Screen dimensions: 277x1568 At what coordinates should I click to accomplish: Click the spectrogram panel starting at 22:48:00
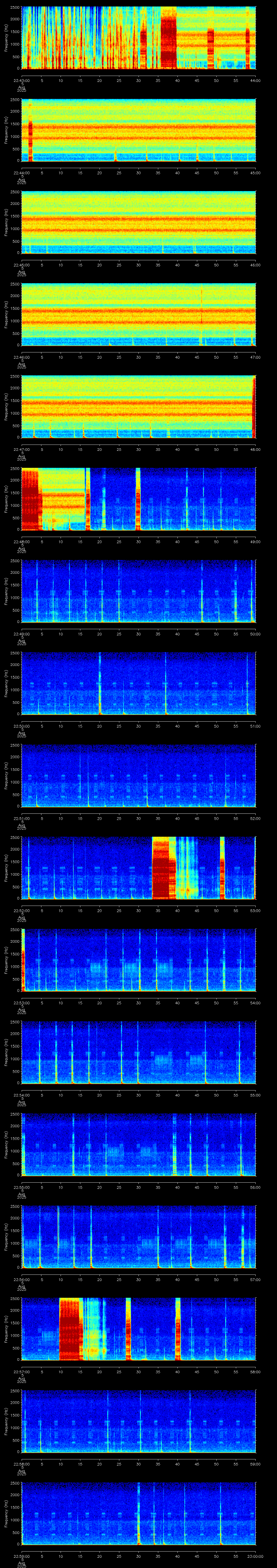139,499
